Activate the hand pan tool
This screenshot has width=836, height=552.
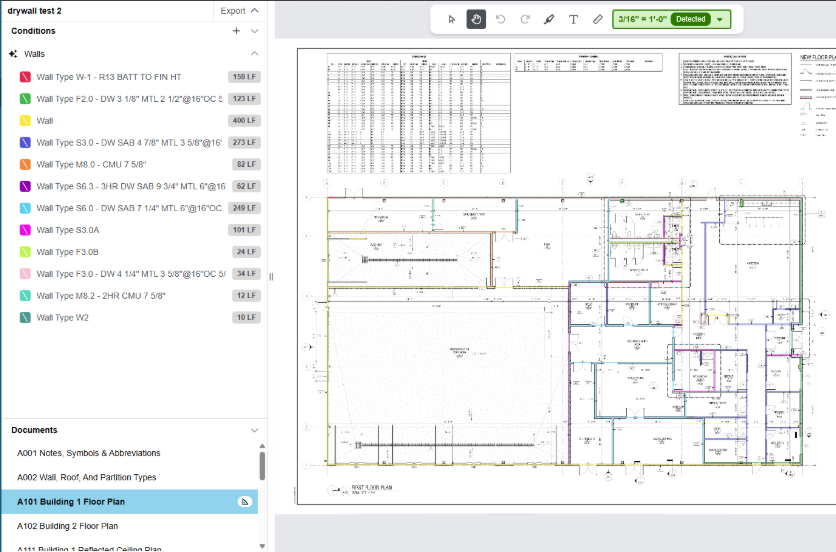(x=476, y=19)
